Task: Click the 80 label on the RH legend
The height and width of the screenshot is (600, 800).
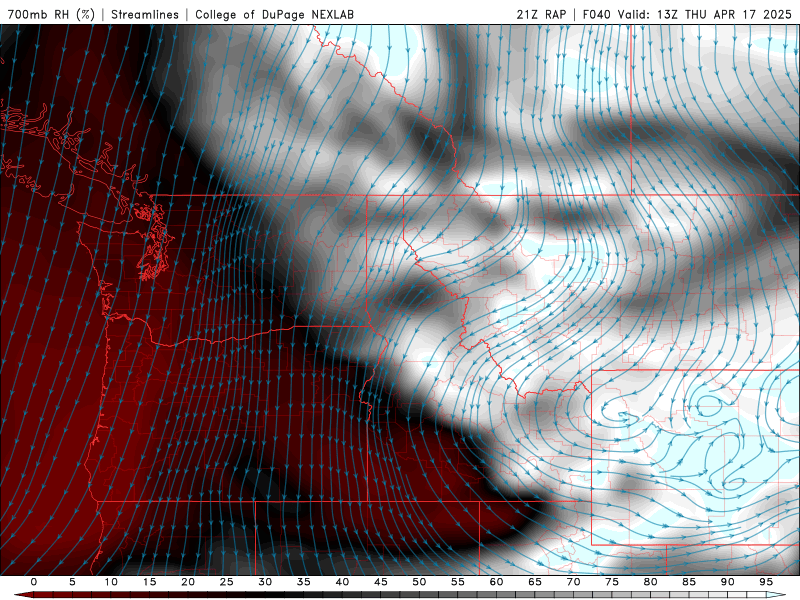Action: click(x=650, y=582)
